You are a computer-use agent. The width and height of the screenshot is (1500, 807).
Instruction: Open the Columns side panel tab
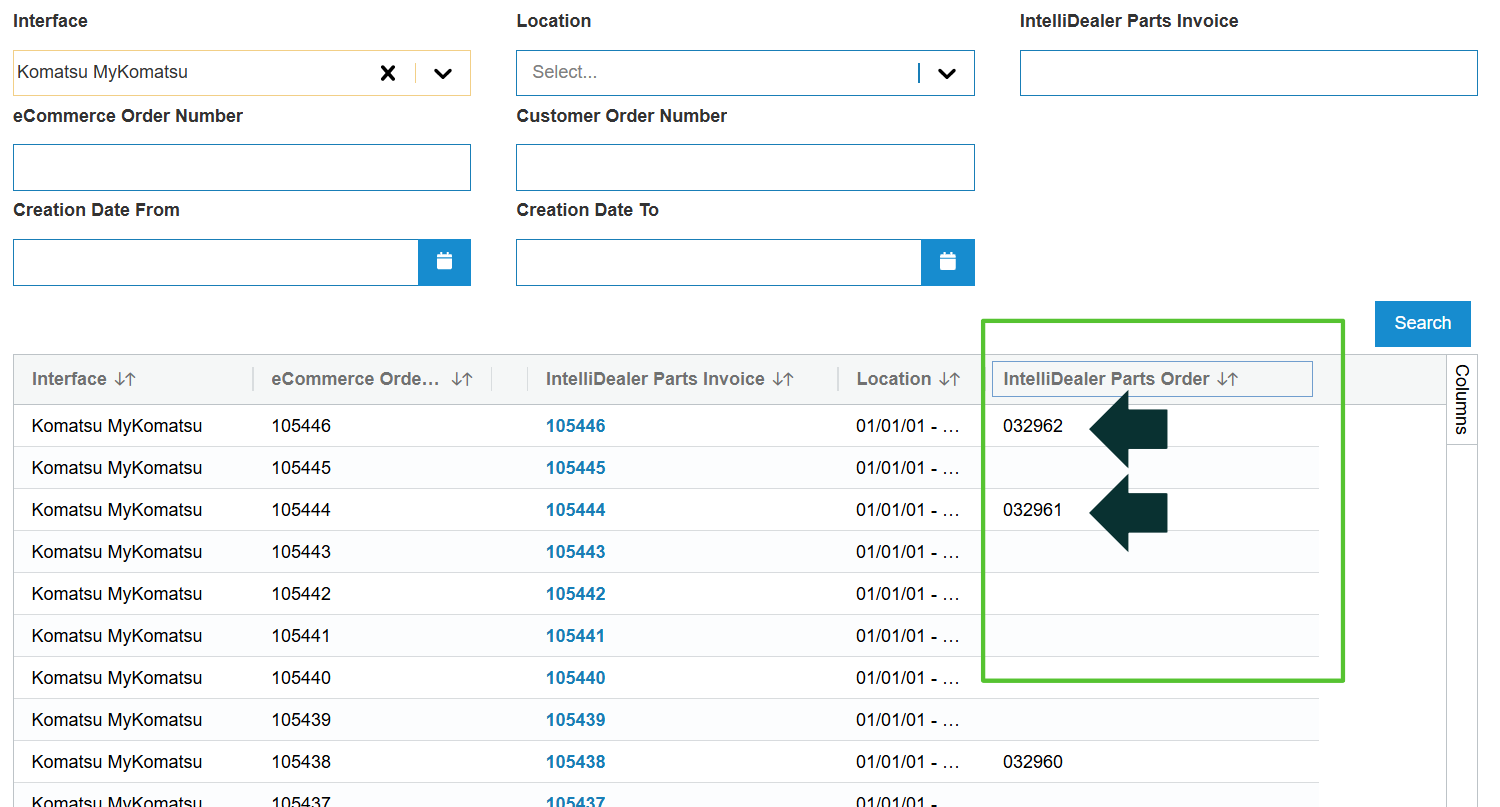click(x=1461, y=399)
